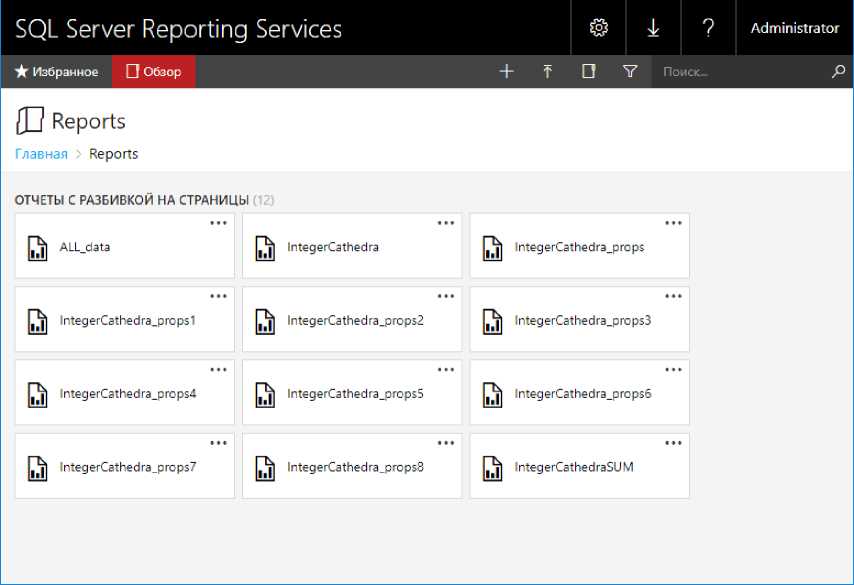This screenshot has height=585, width=854.
Task: Expand the ellipsis menu for ALL_data
Action: point(218,223)
